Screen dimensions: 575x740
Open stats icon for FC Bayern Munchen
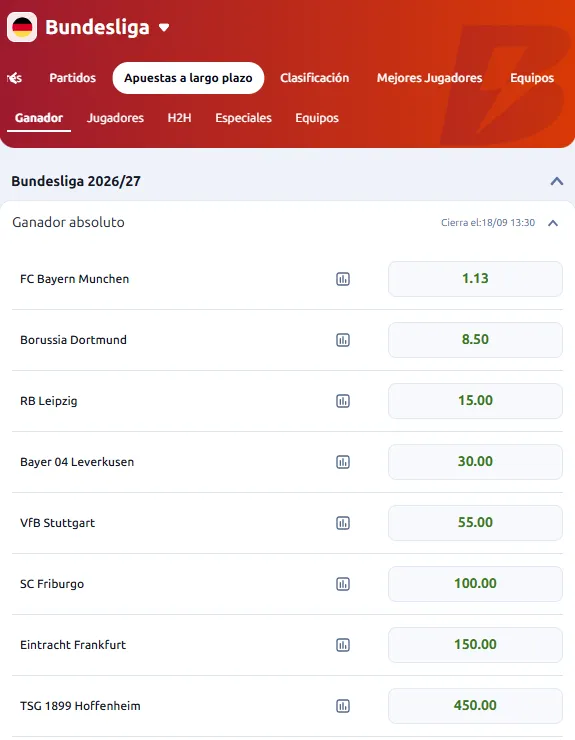(x=343, y=279)
